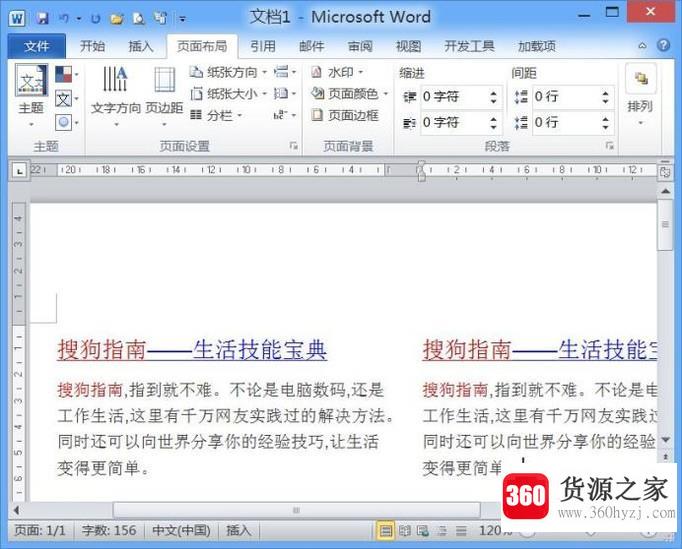Open the 纸张方向 orientation dropdown
Image resolution: width=682 pixels, height=549 pixels.
pos(228,72)
